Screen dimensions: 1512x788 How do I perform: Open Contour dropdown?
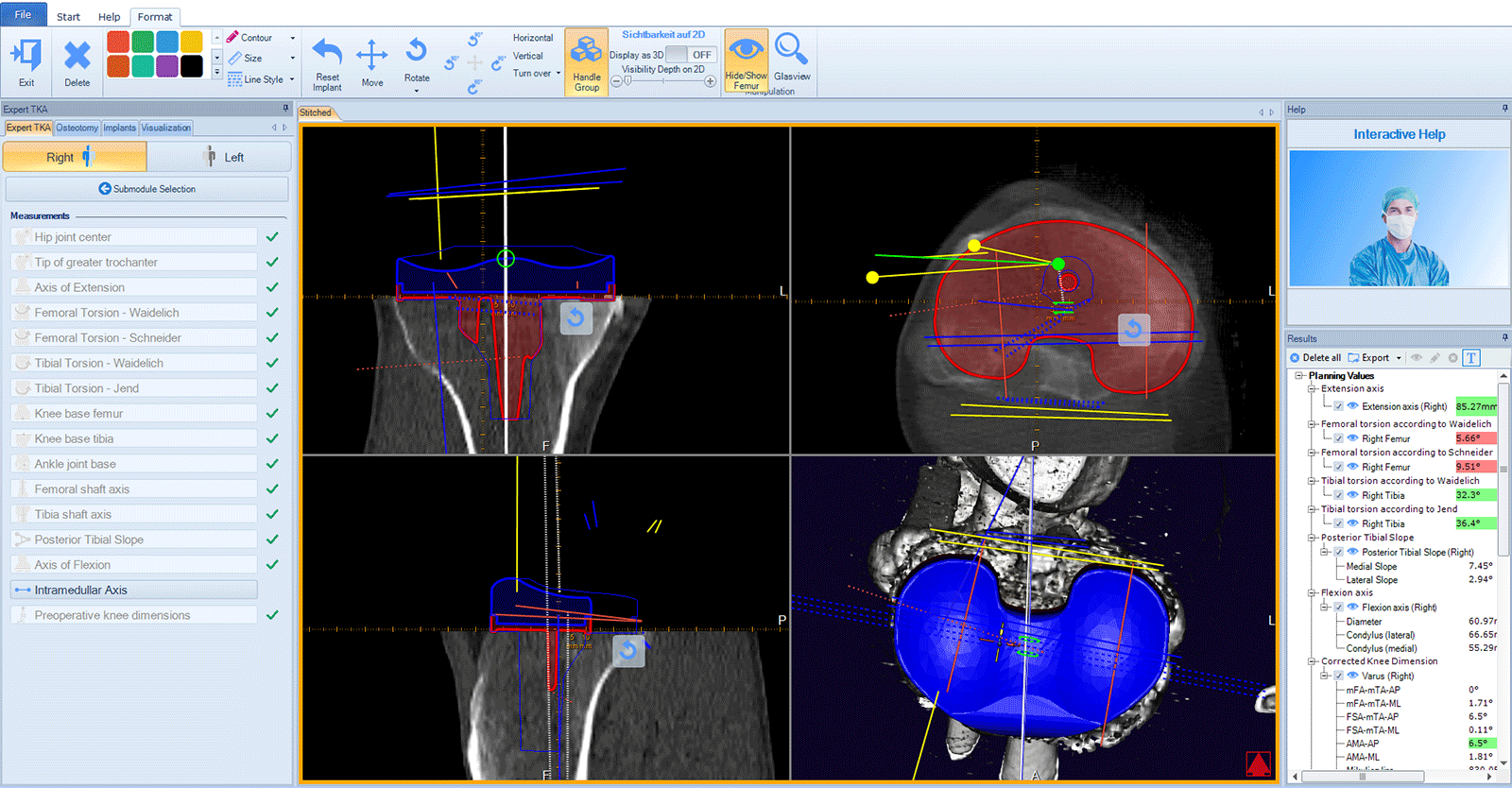coord(292,38)
